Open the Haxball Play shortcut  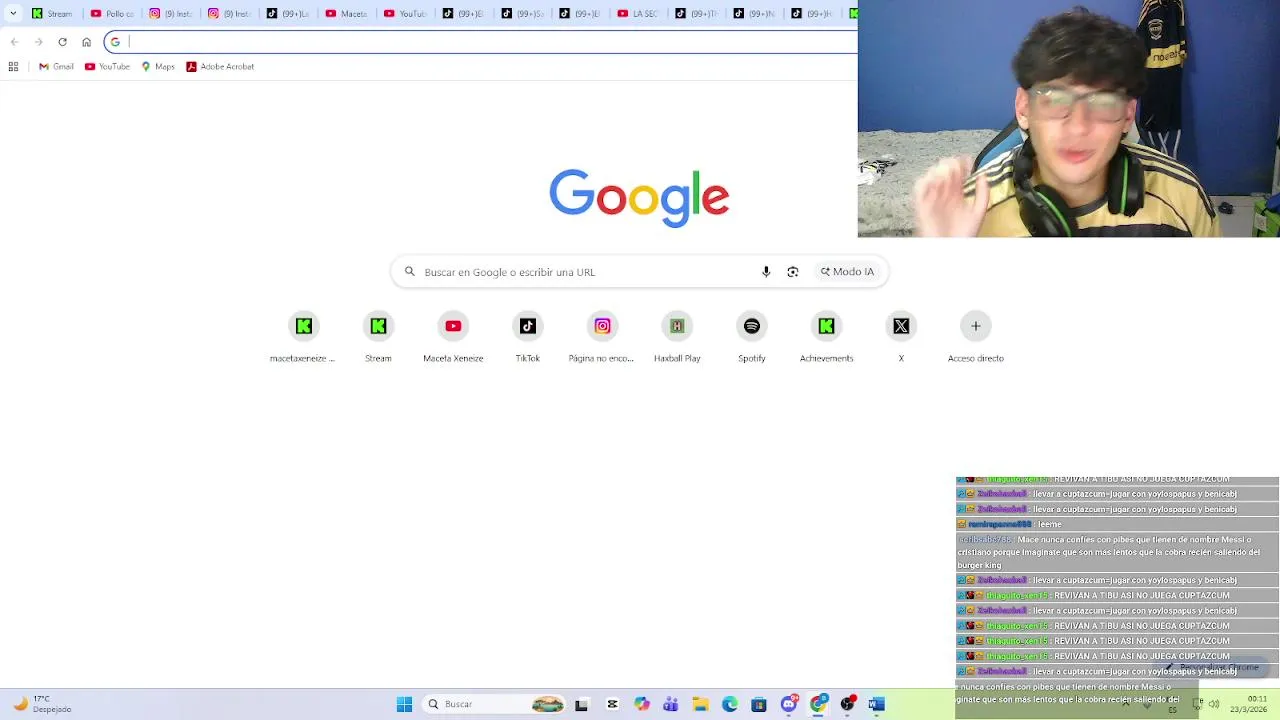click(677, 337)
